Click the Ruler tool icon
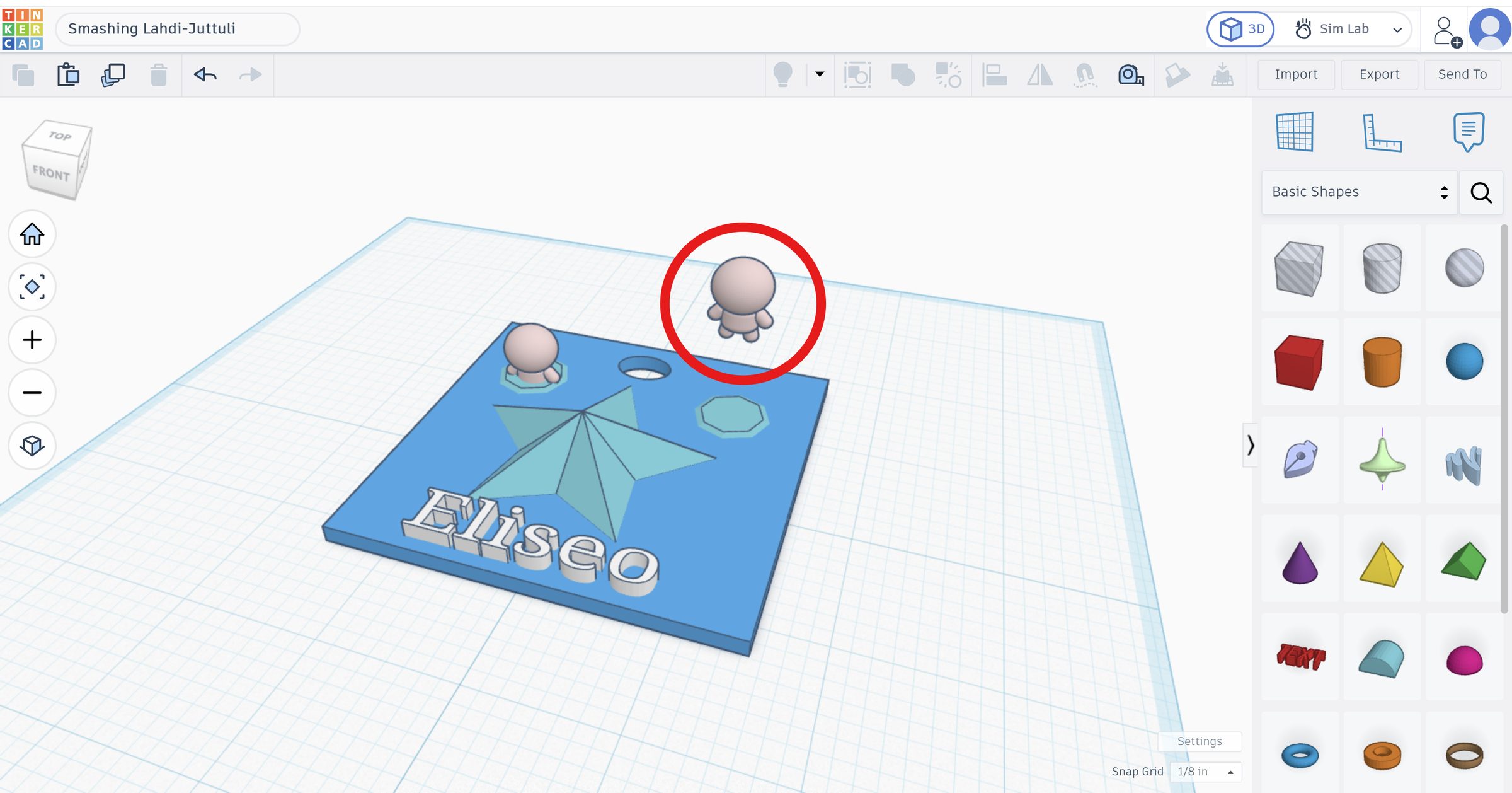 point(1382,132)
